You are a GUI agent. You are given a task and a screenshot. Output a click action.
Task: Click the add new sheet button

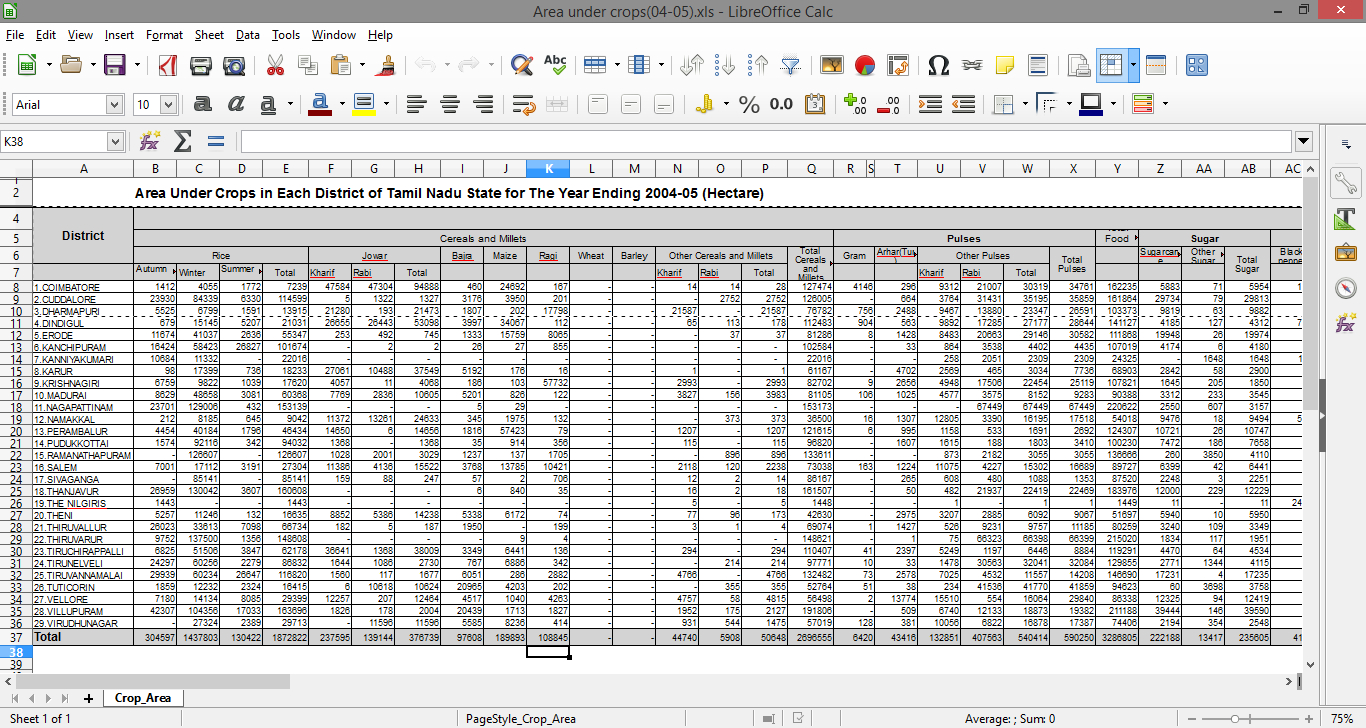pos(88,699)
